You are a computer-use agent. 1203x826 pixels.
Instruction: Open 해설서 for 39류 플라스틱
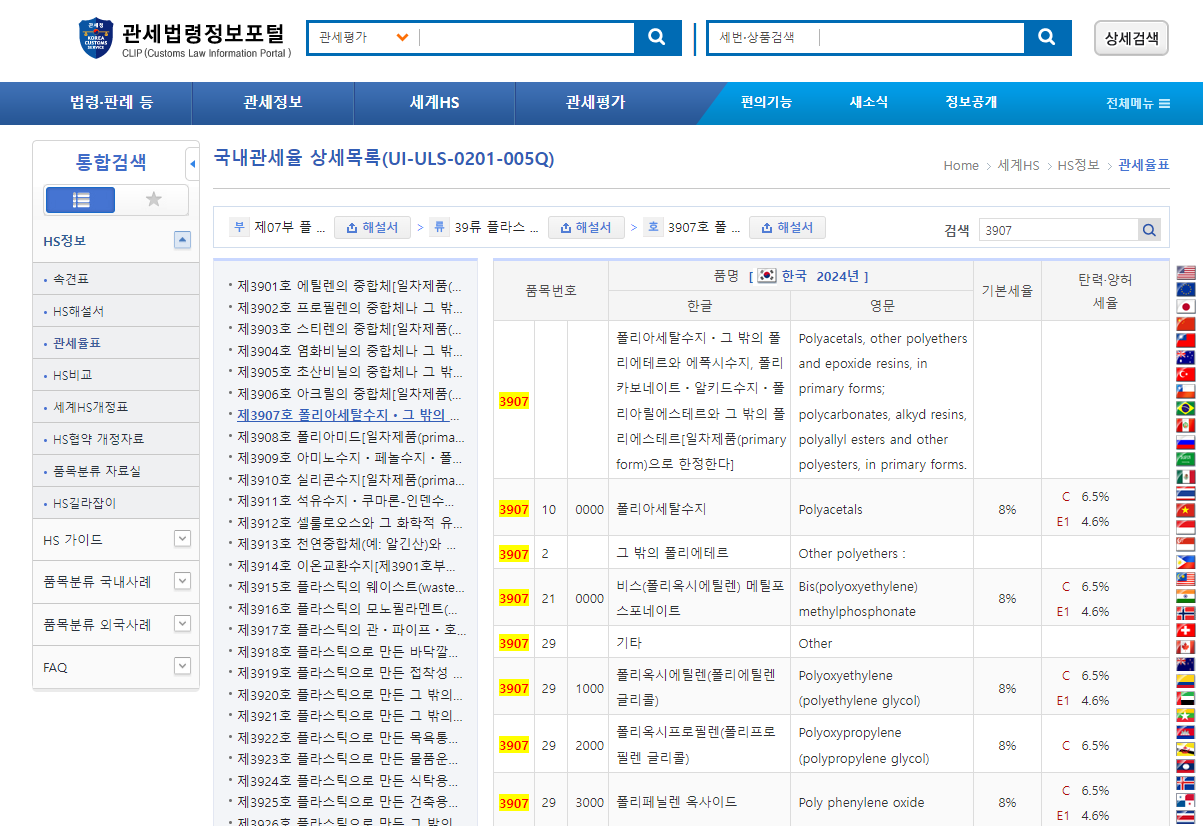[586, 228]
